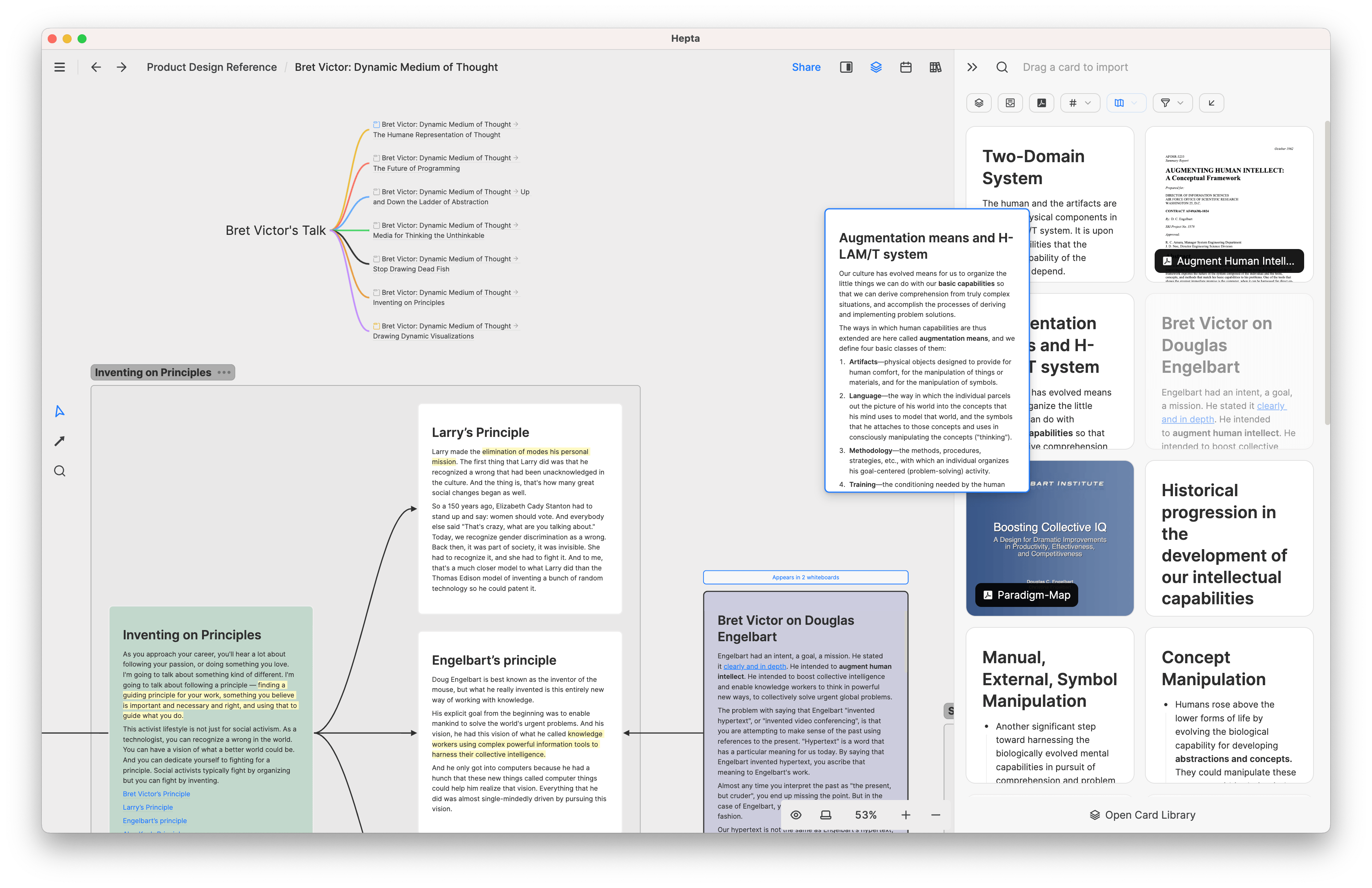Zoom out with the minus button

935,815
